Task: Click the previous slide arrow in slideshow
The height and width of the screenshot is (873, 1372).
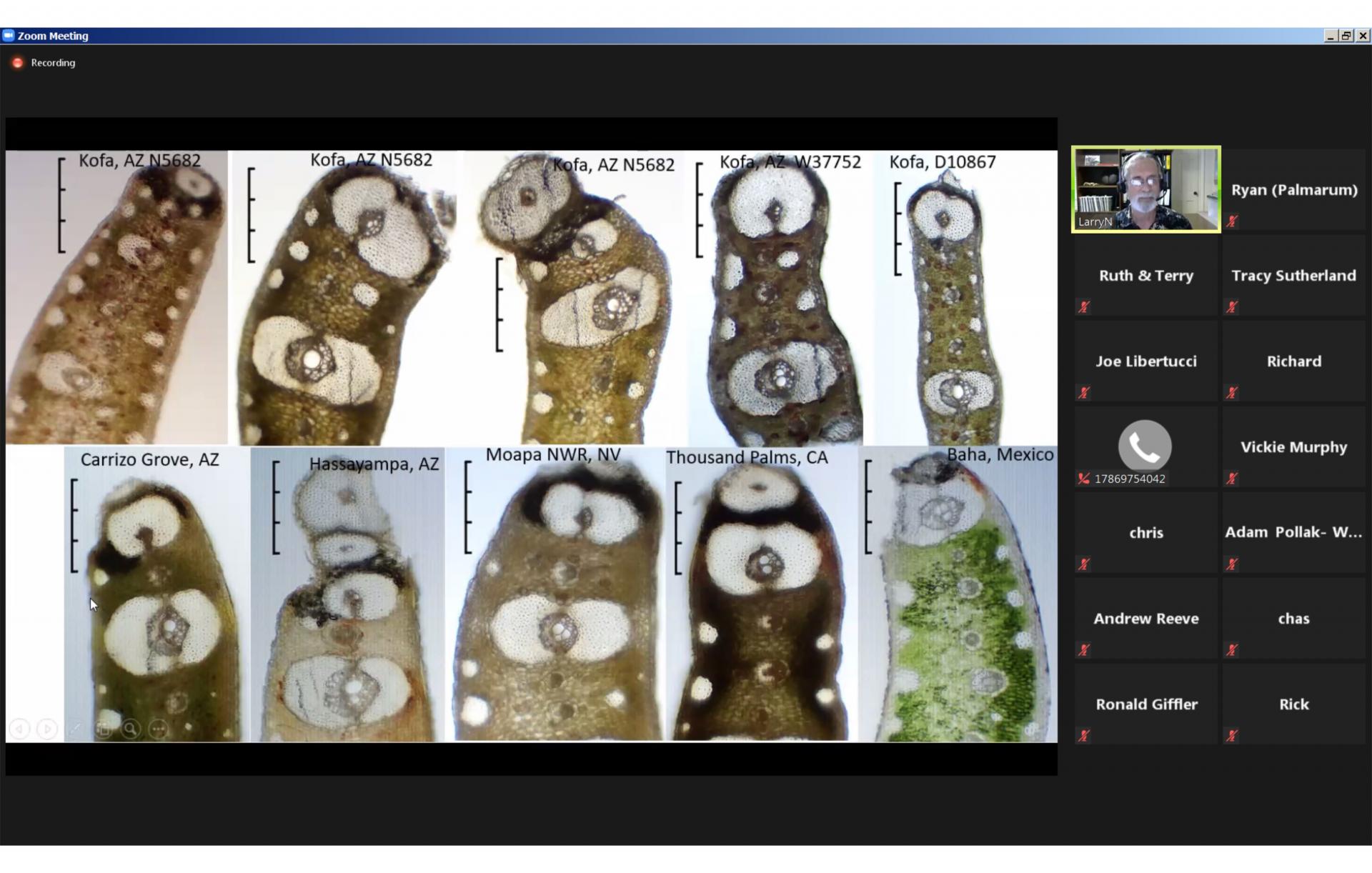Action: (x=19, y=729)
